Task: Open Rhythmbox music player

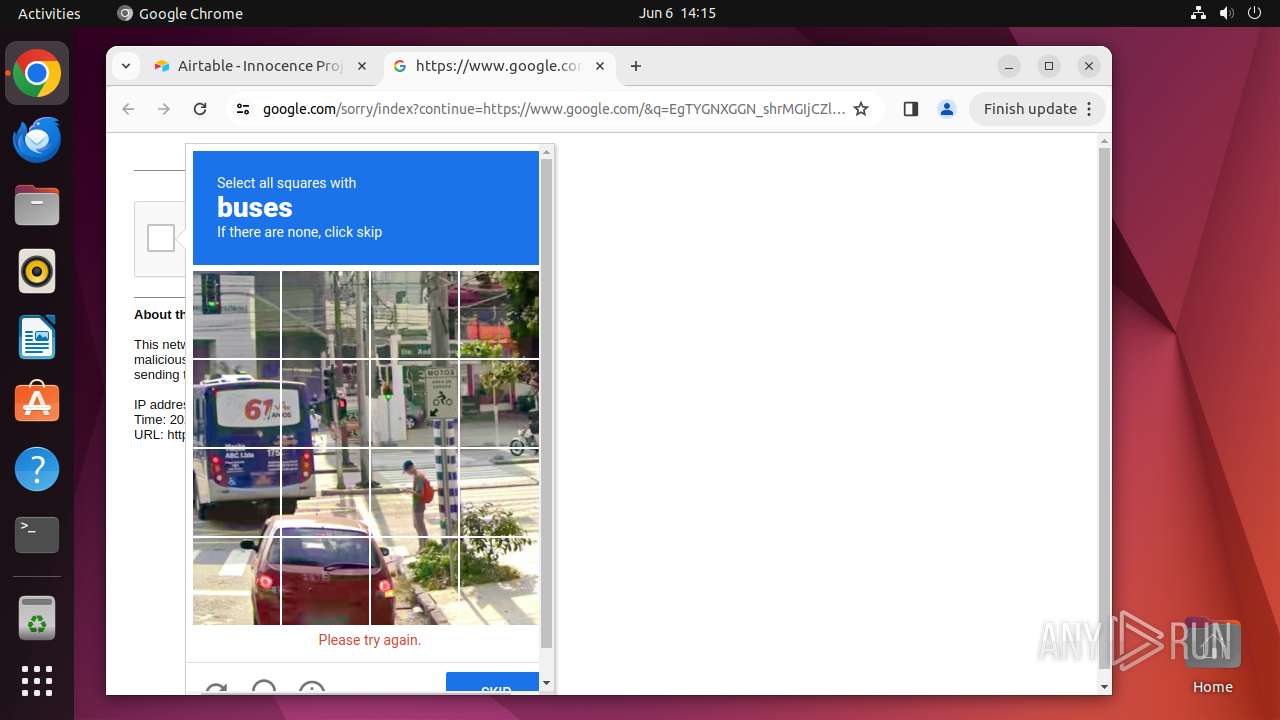Action: point(37,272)
